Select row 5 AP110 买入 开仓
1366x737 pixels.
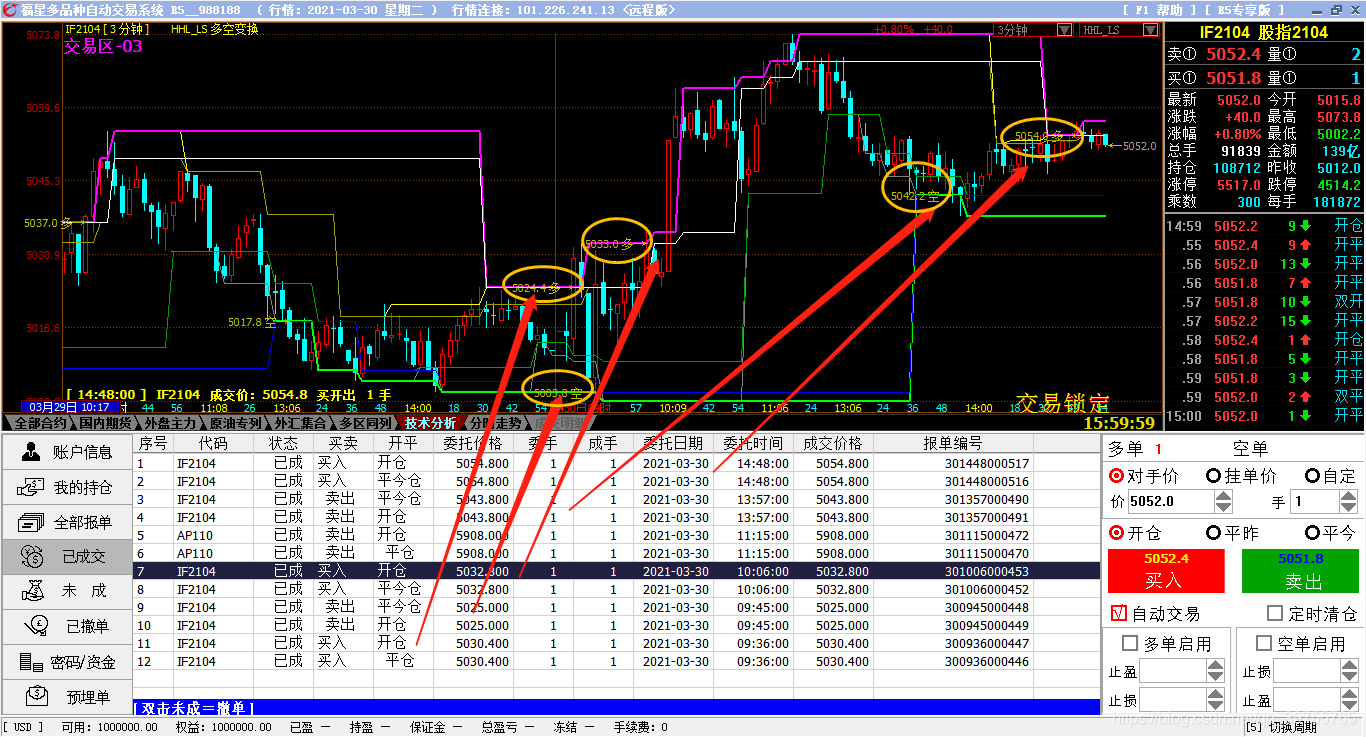[617, 535]
